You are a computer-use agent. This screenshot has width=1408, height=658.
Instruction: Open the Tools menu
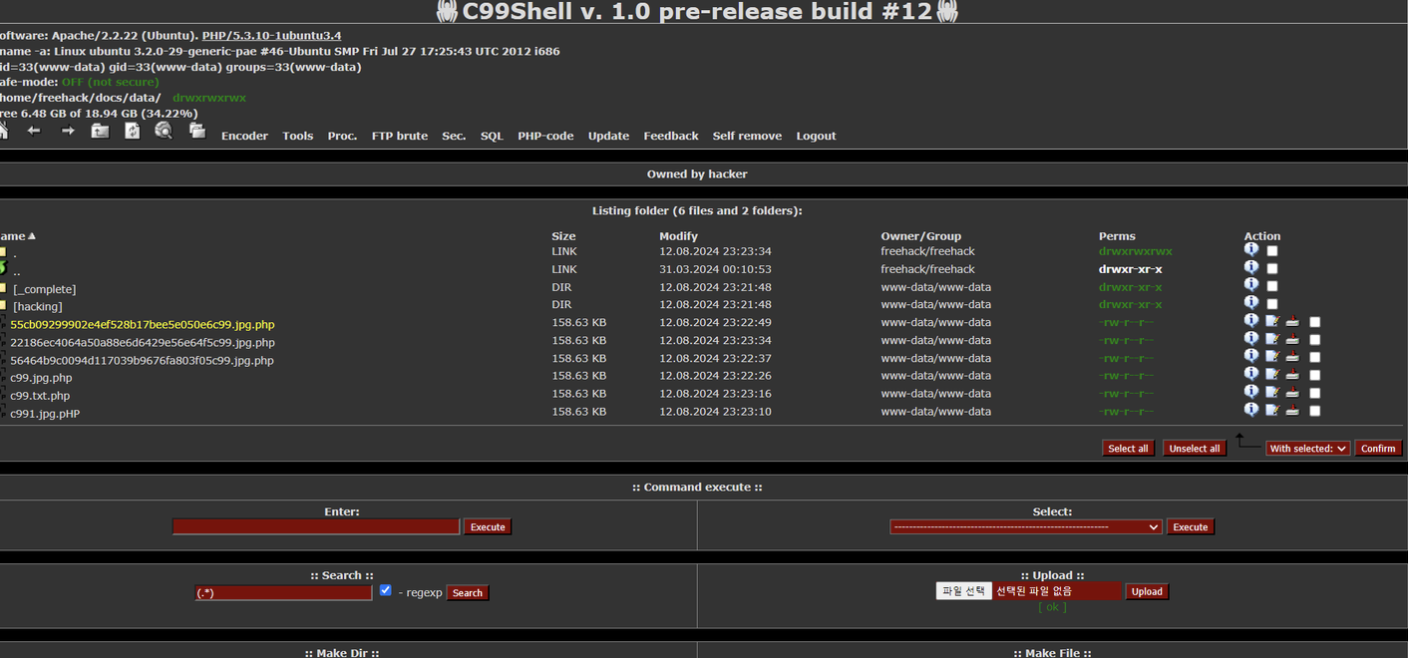[297, 136]
